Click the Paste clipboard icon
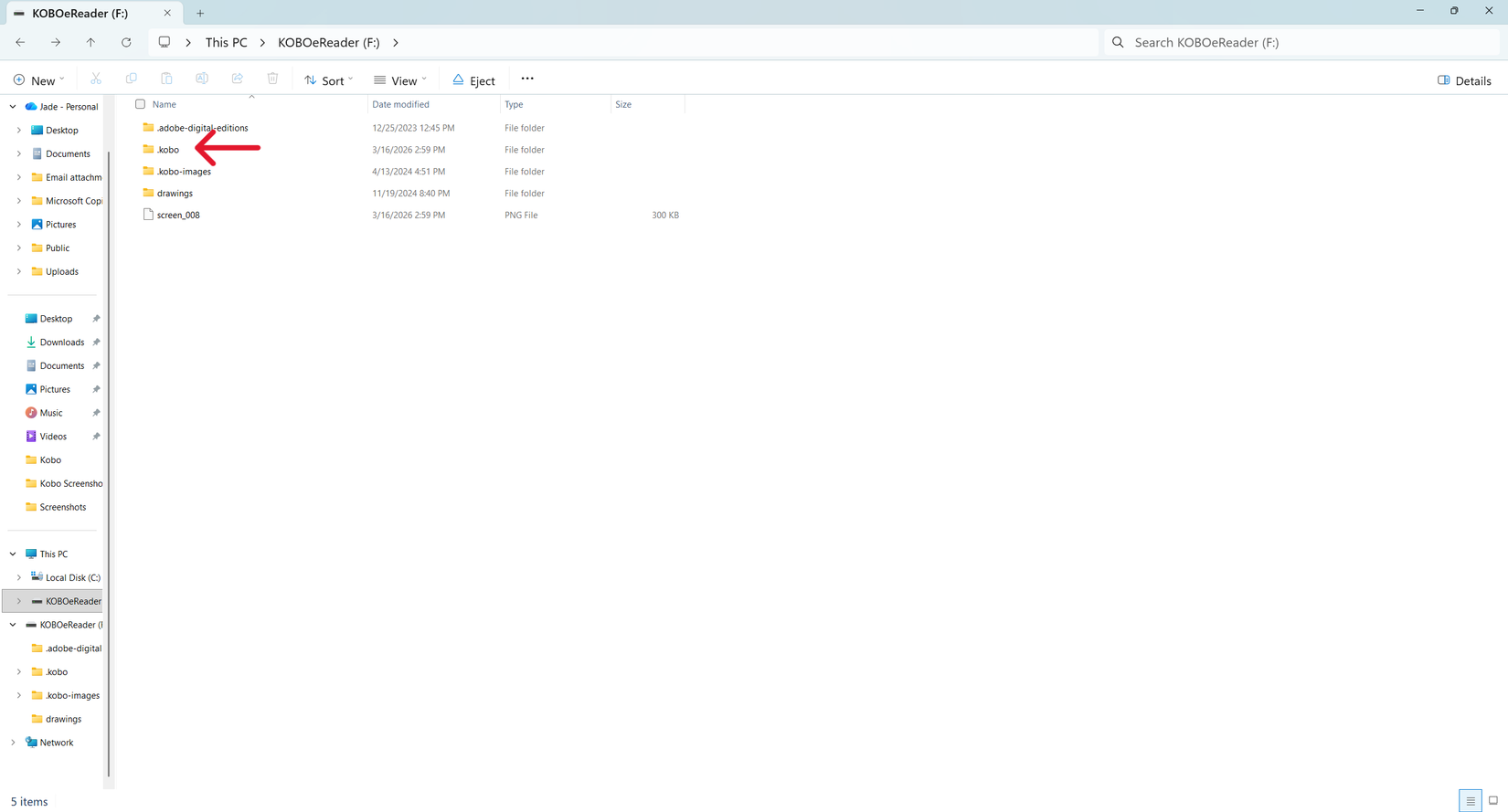 [166, 79]
